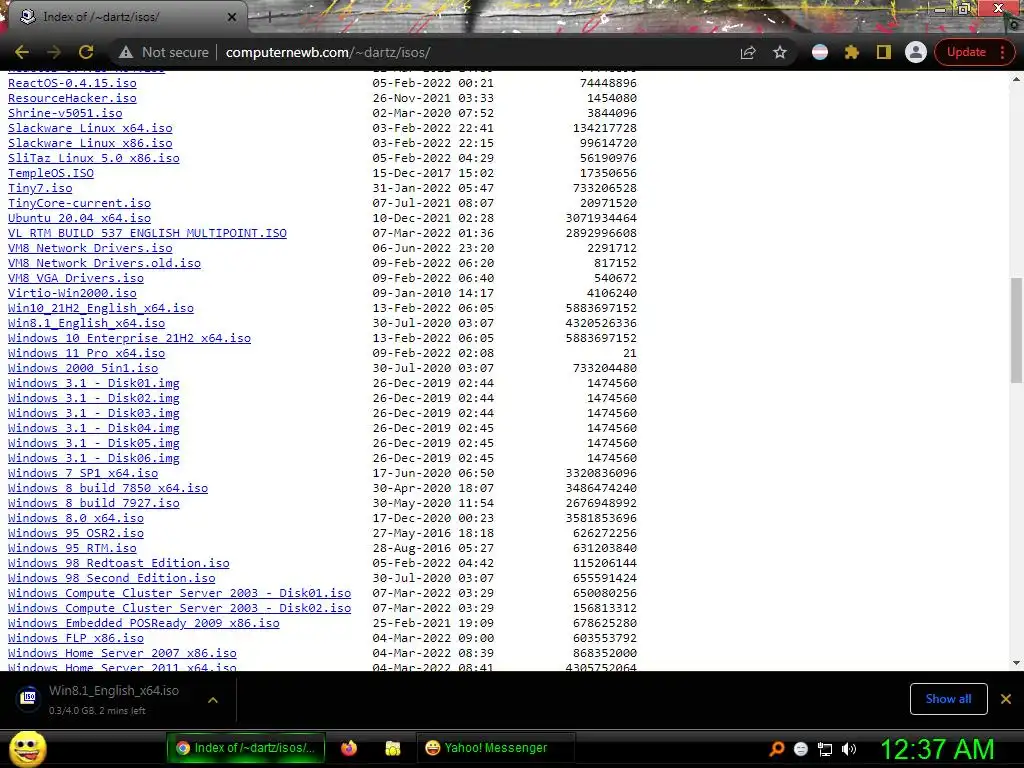Click Show all downloads
Screen dimensions: 1024x768
[x=948, y=699]
